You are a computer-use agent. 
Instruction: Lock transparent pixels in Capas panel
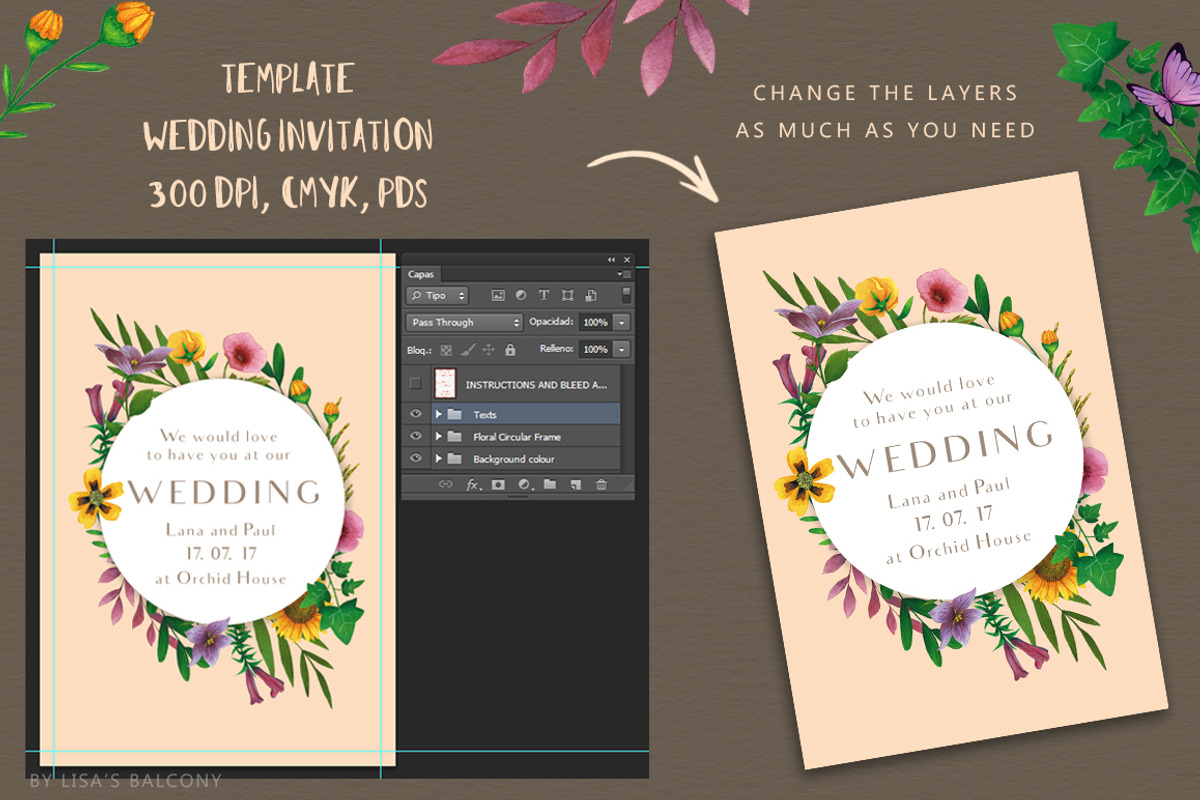446,350
